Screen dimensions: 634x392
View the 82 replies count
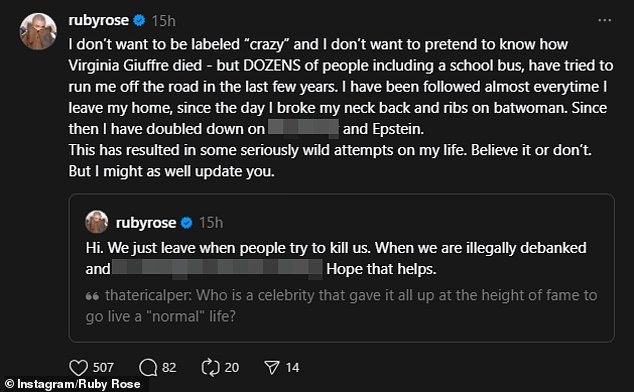click(169, 368)
